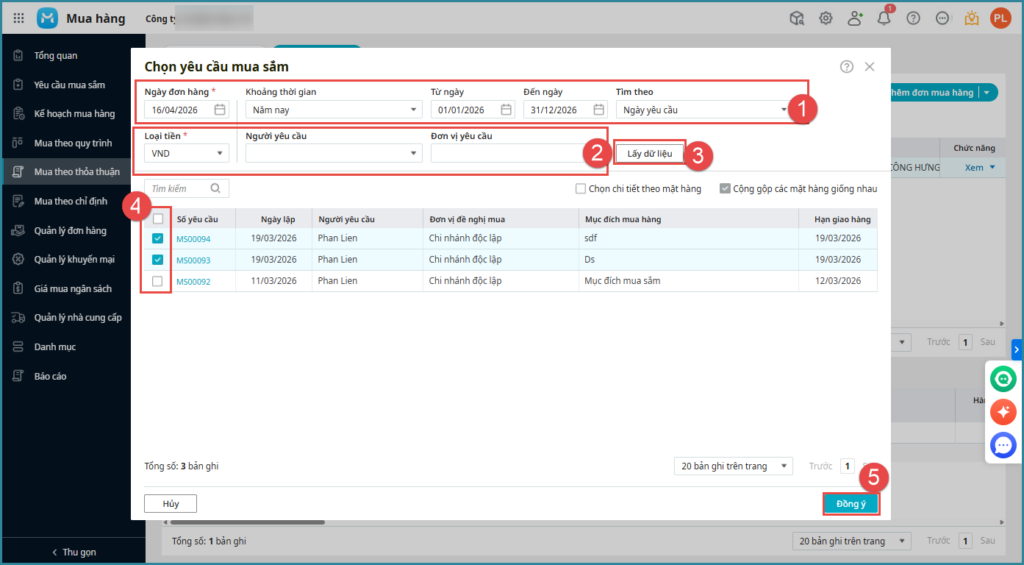Open calendar picker for Ngày đơn hàng
1024x565 pixels.
[x=220, y=110]
